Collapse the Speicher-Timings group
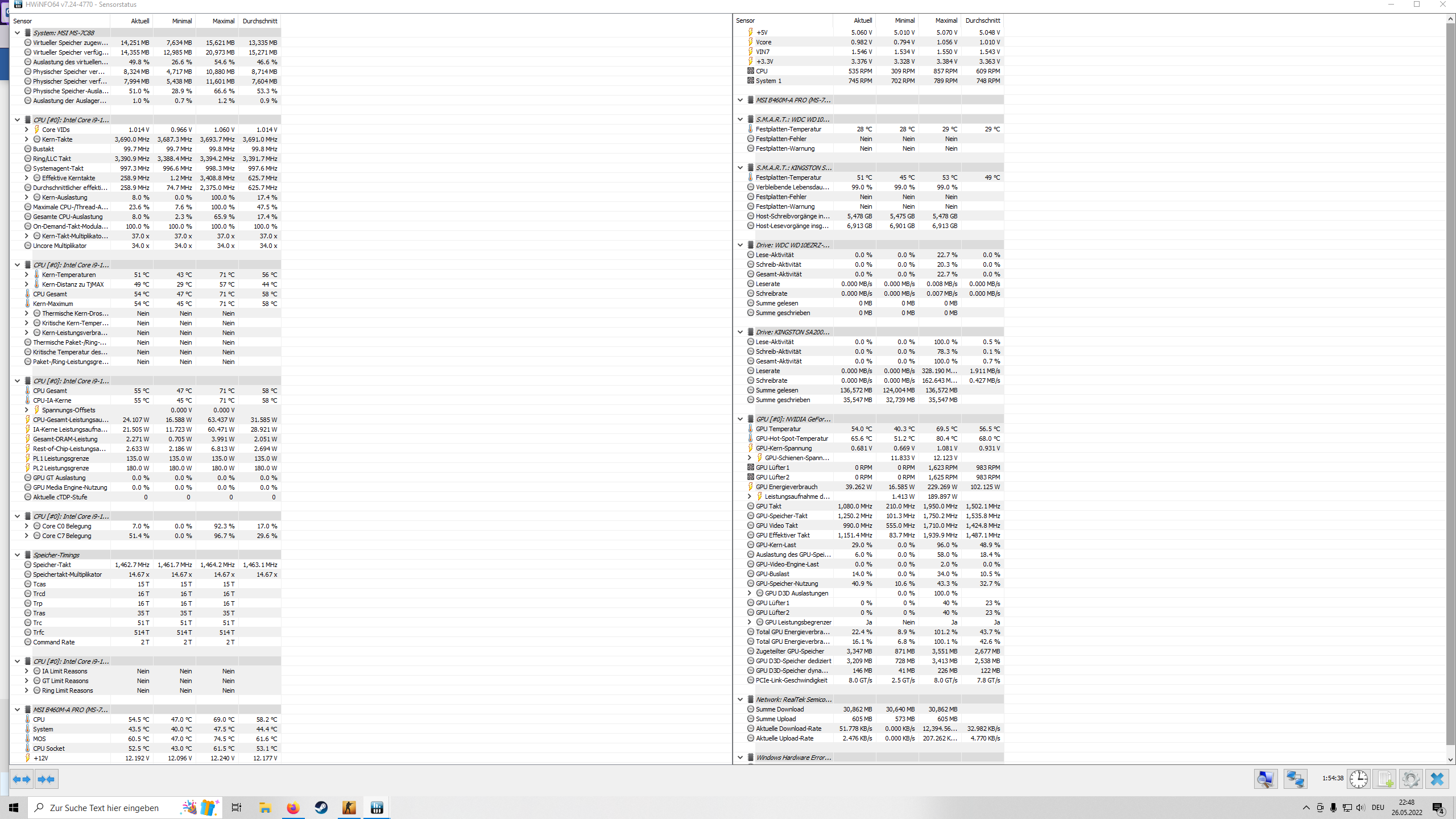The image size is (1456, 819). [17, 555]
